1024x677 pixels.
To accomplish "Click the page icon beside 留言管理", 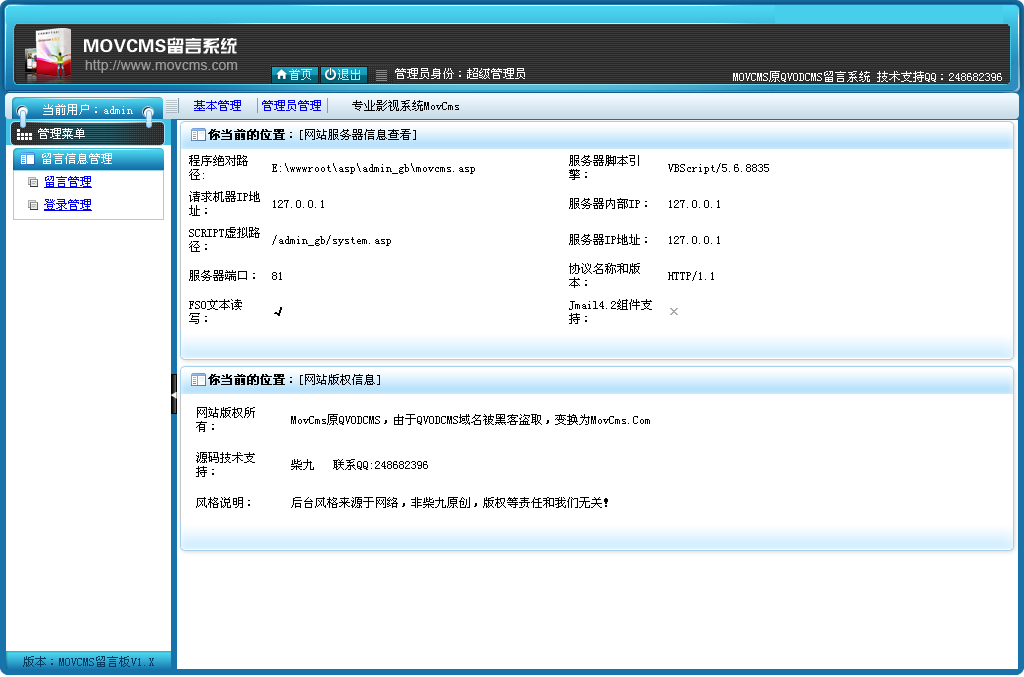I will 33,182.
